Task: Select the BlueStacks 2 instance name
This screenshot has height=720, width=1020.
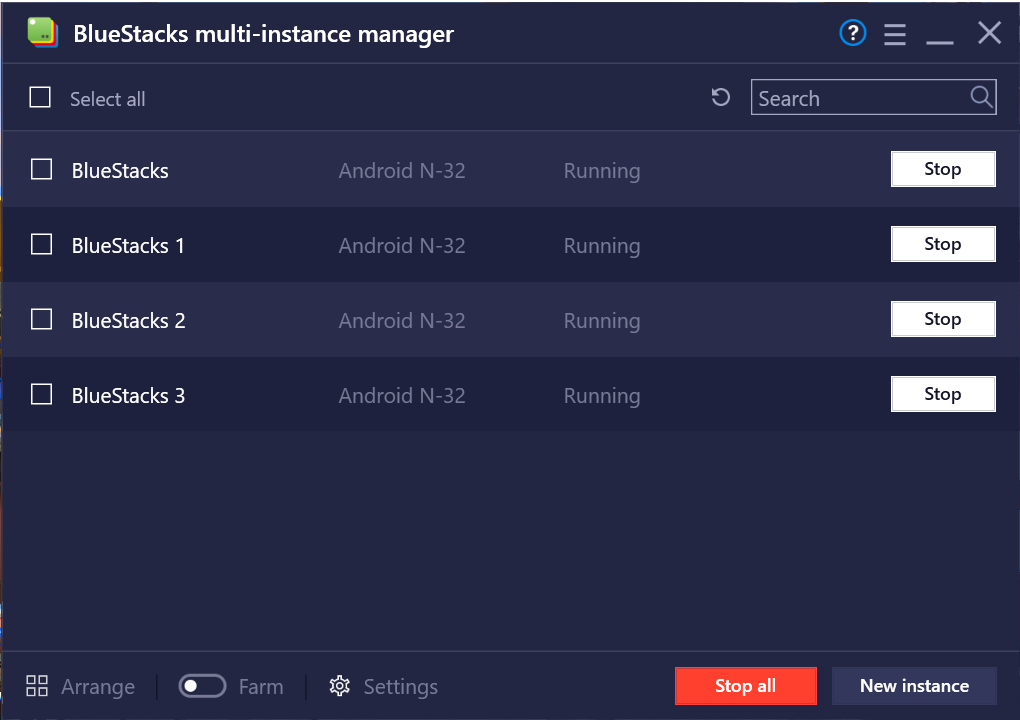Action: pyautogui.click(x=129, y=320)
